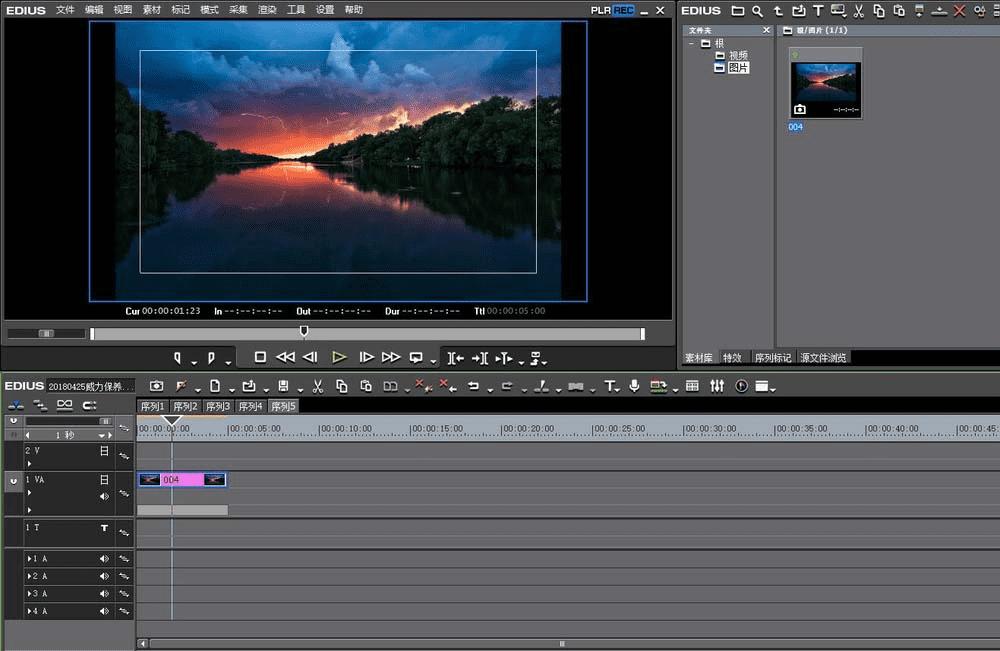Image resolution: width=1000 pixels, height=651 pixels.
Task: Open the 特效 effects tab
Action: (x=733, y=358)
